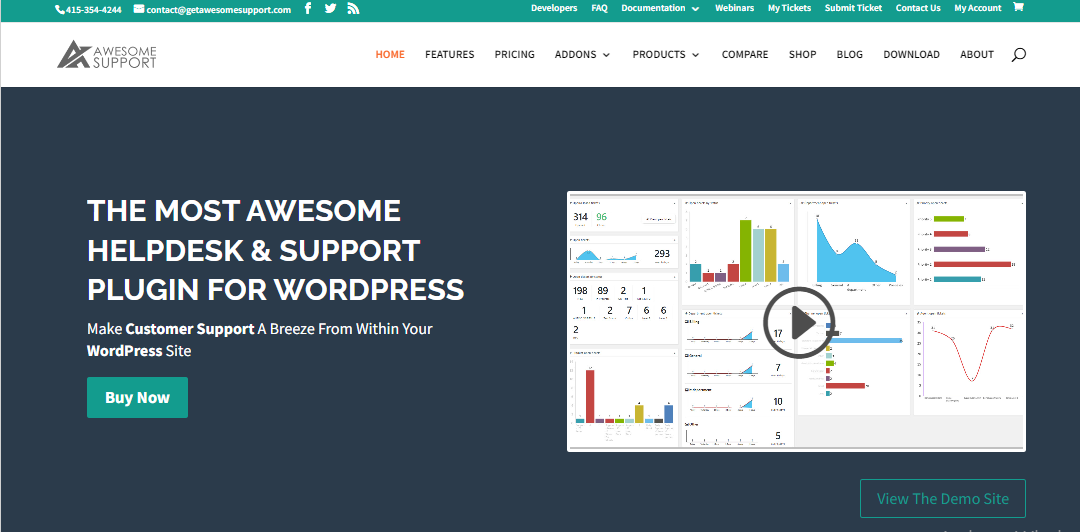The image size is (1080, 532).
Task: Open My Account link
Action: pos(977,8)
